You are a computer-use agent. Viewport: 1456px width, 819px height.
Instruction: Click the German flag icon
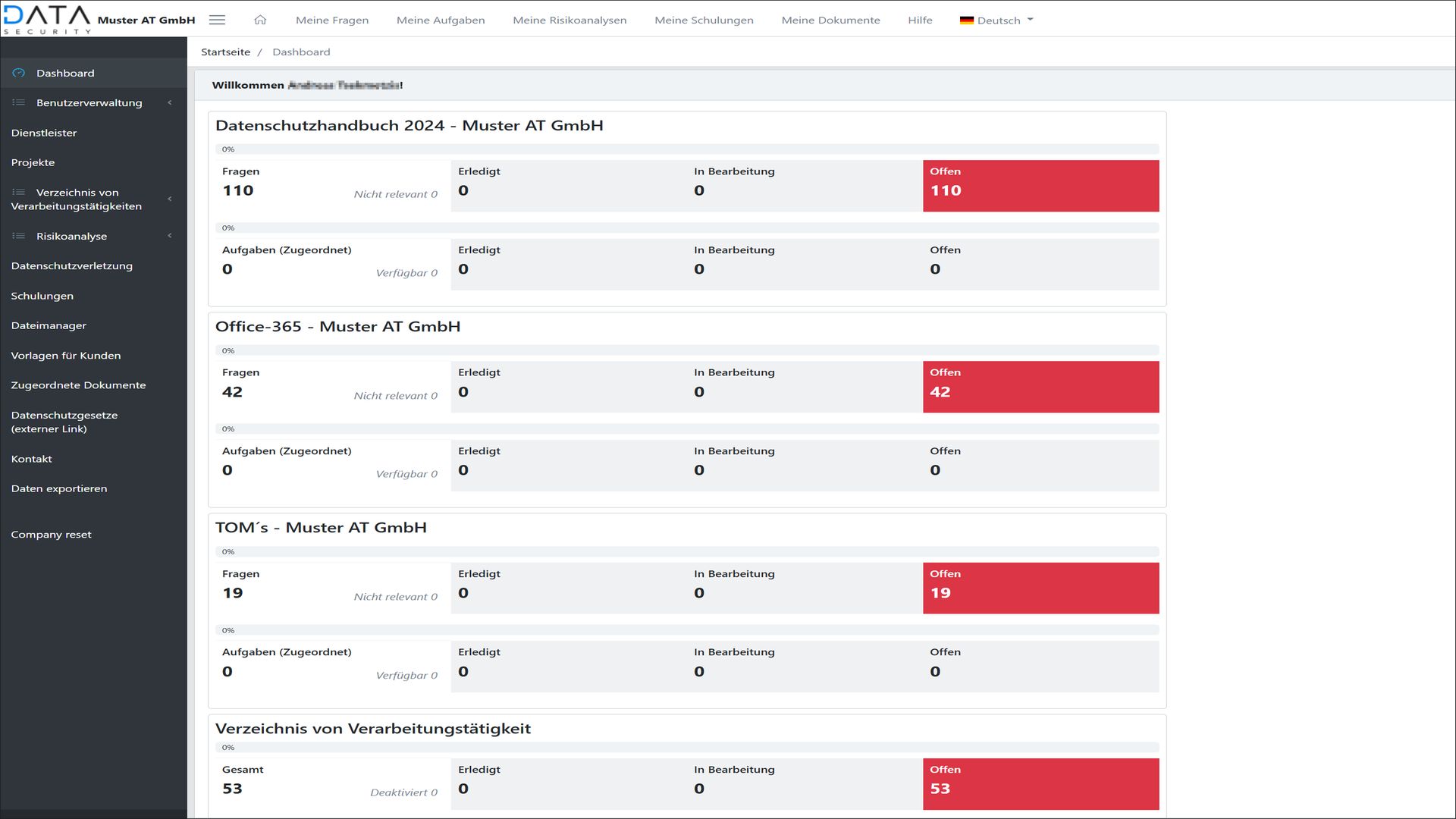click(x=966, y=20)
